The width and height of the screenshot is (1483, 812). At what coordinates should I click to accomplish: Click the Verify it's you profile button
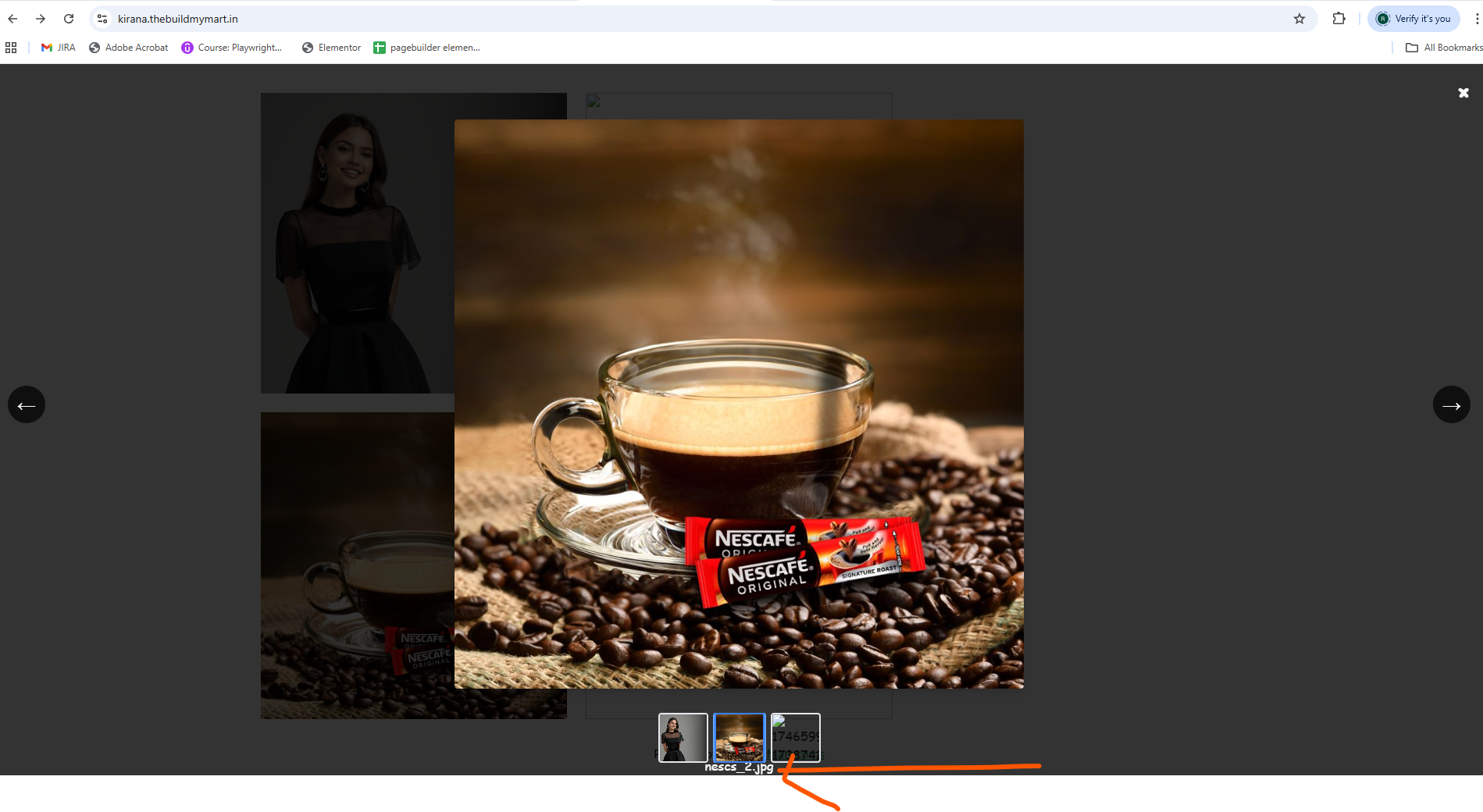point(1413,19)
